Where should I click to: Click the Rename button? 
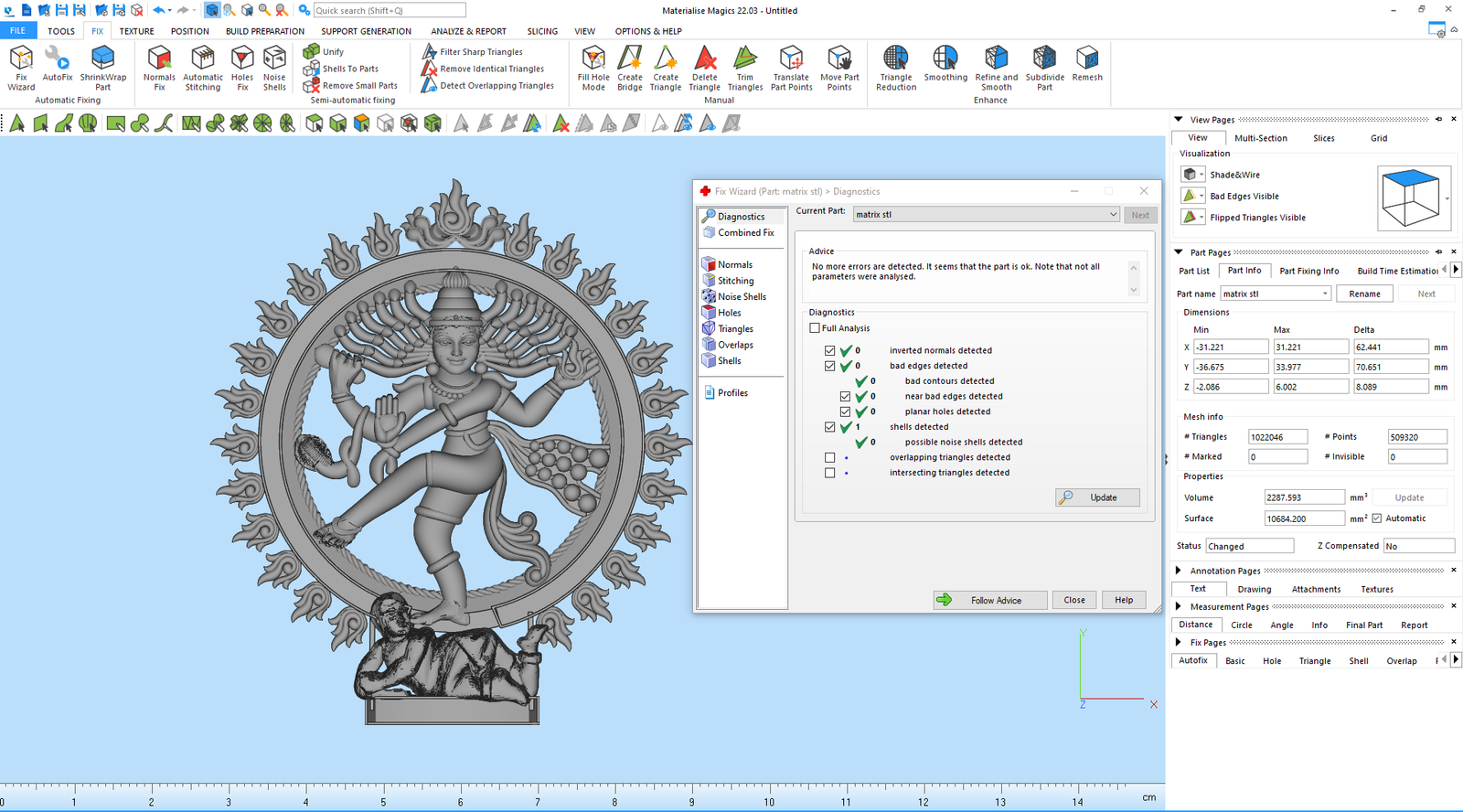[x=1364, y=294]
